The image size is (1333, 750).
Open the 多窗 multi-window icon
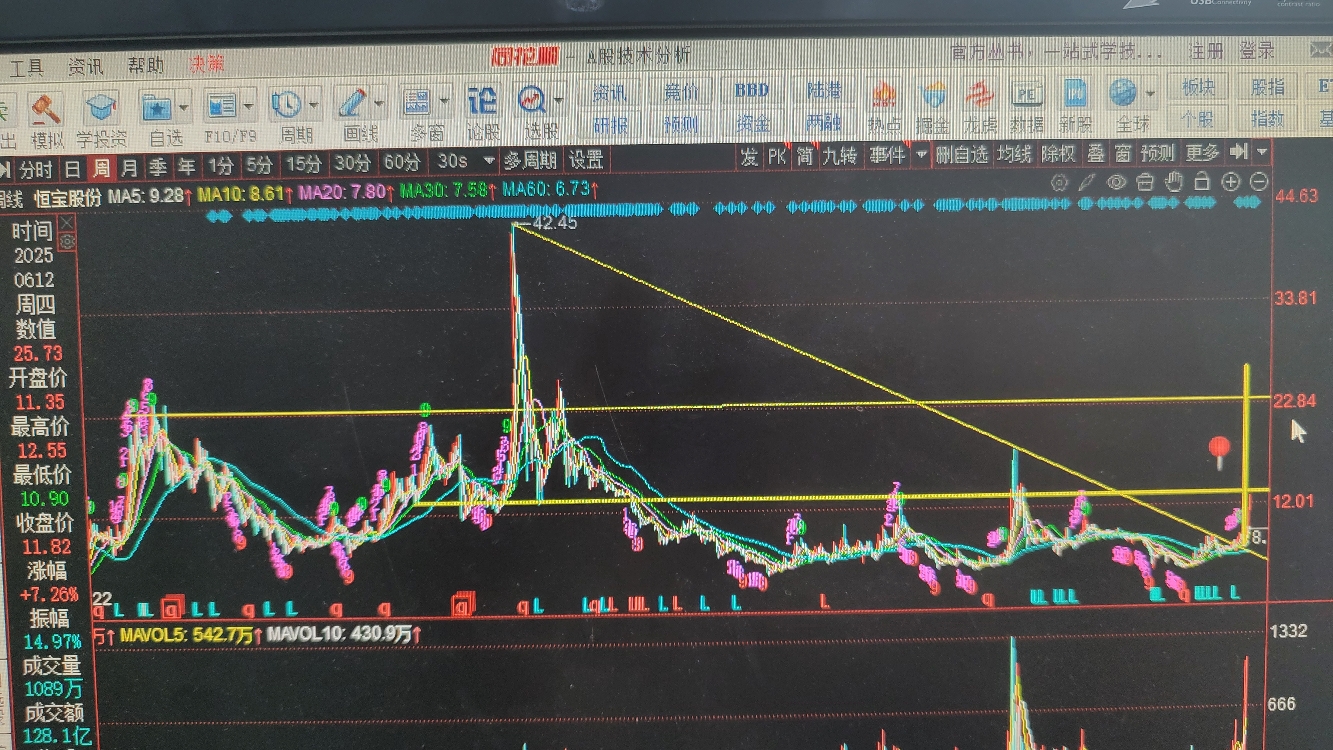pyautogui.click(x=417, y=102)
